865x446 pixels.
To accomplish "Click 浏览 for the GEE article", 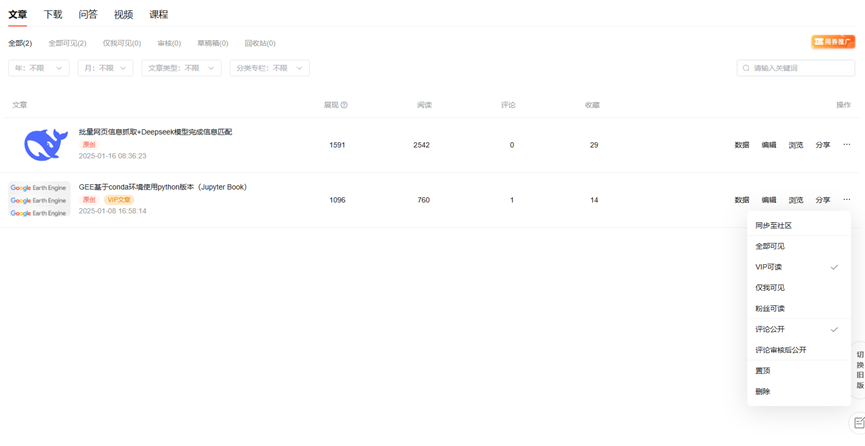I will pos(795,200).
